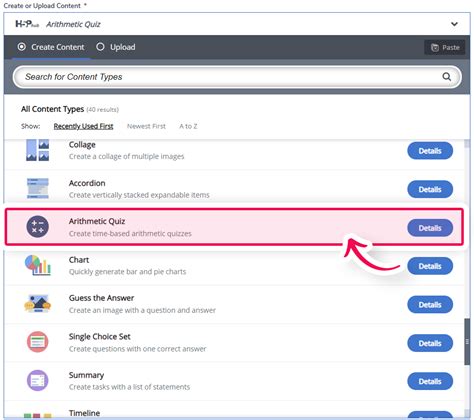
Task: Click the search magnifier icon
Action: 447,77
